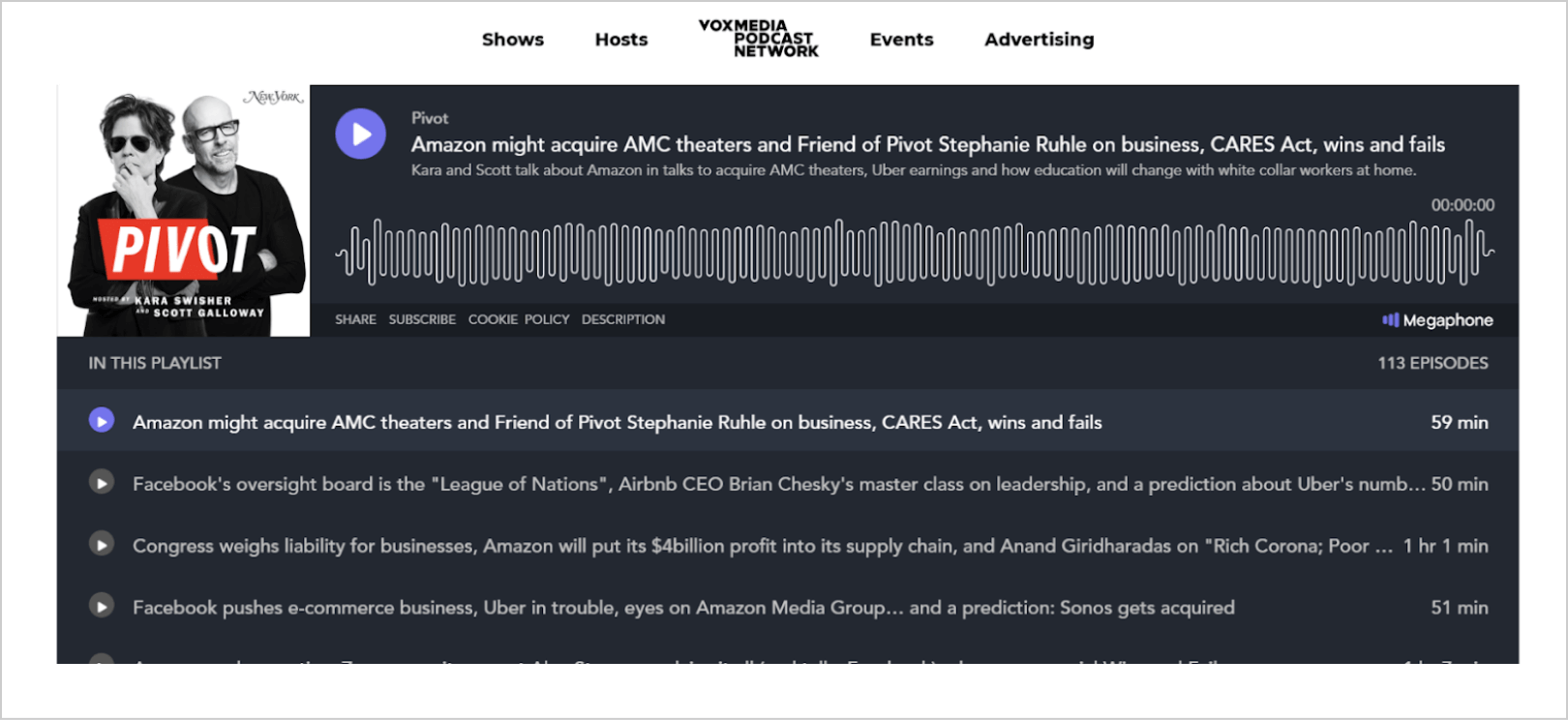Show the episode DESCRIPTION

click(623, 319)
